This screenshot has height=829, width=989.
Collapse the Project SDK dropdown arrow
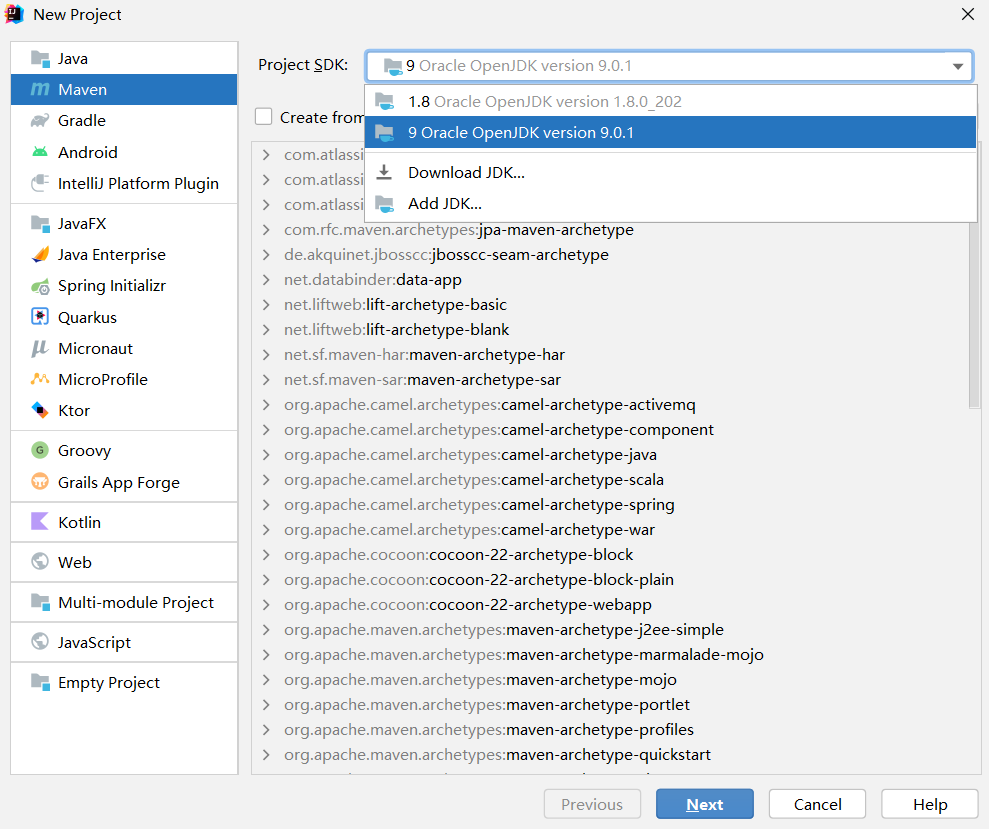(x=957, y=66)
